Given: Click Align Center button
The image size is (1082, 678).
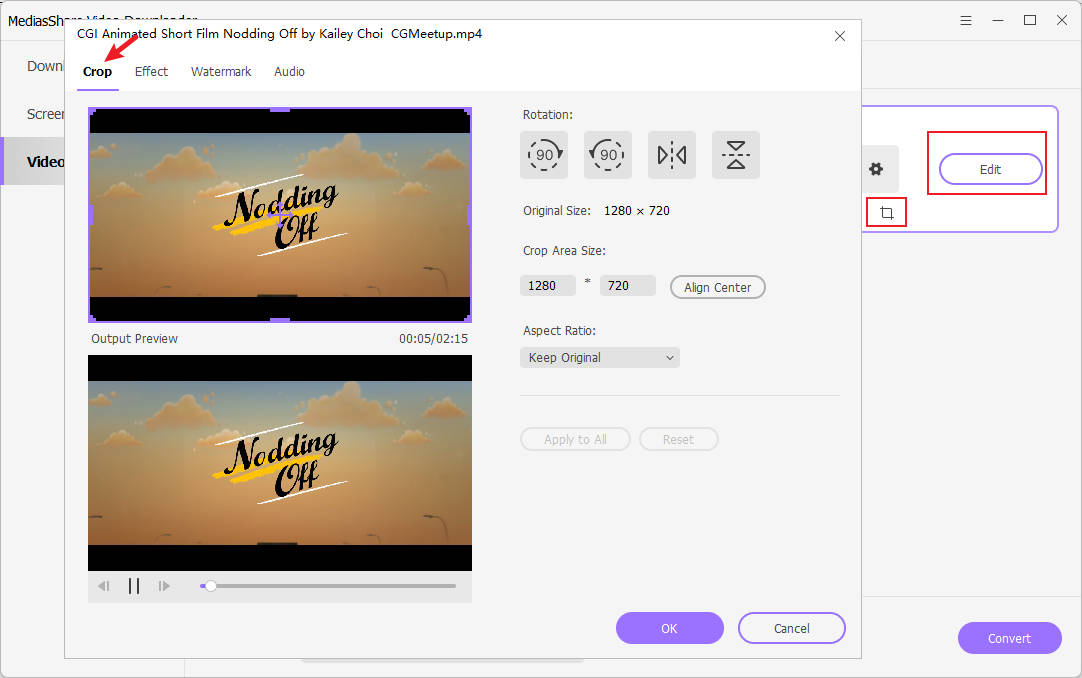Looking at the screenshot, I should (x=718, y=288).
